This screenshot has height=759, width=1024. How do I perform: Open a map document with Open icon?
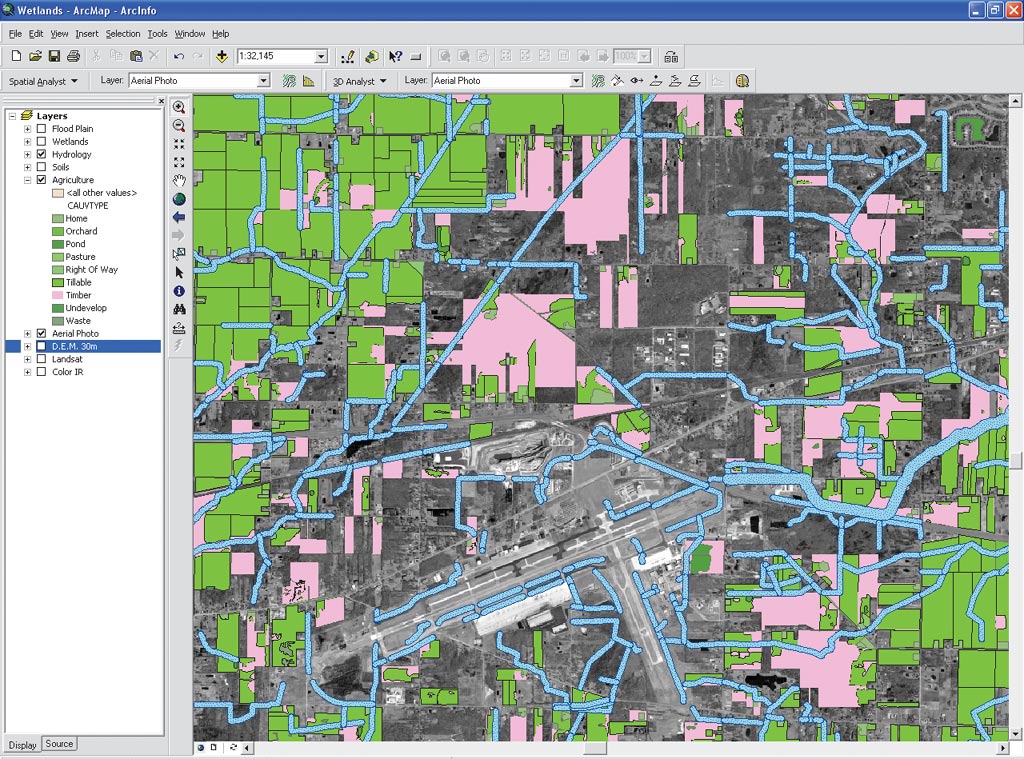pyautogui.click(x=35, y=56)
